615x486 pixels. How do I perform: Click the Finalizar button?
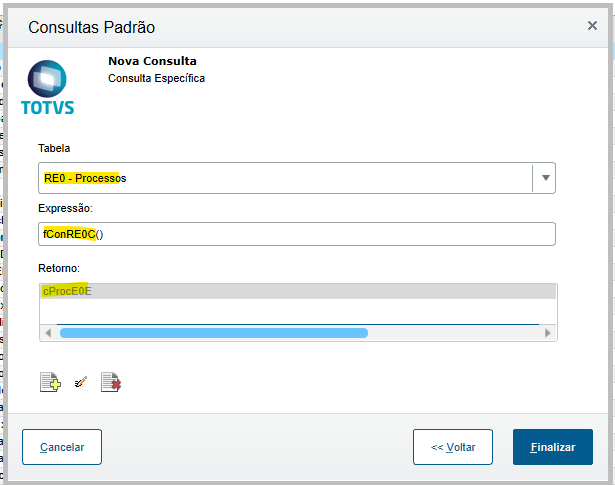click(x=552, y=447)
